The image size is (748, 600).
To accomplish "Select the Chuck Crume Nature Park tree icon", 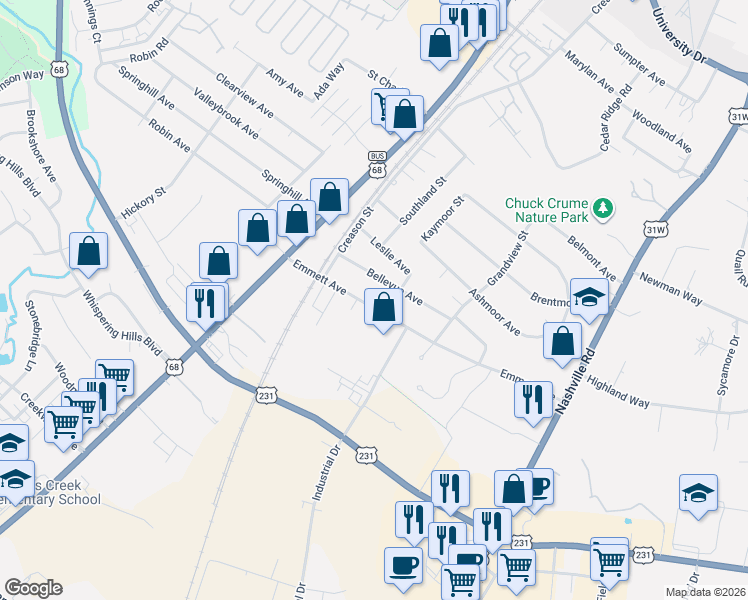I will pyautogui.click(x=603, y=208).
